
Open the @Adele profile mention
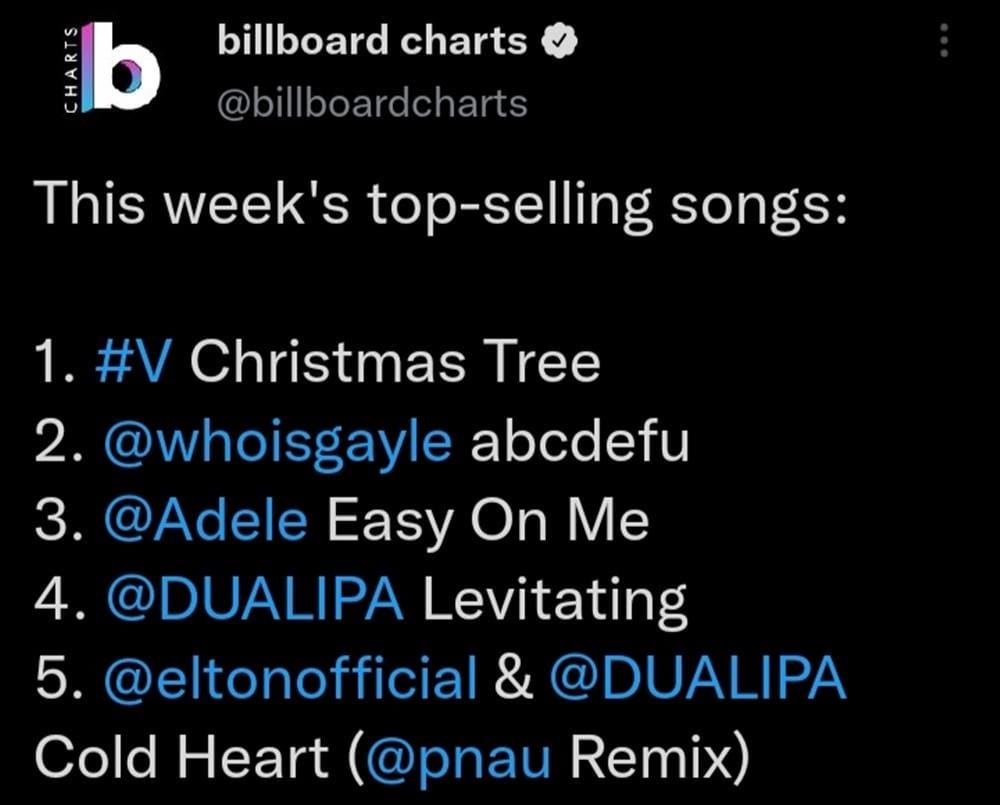coord(204,522)
